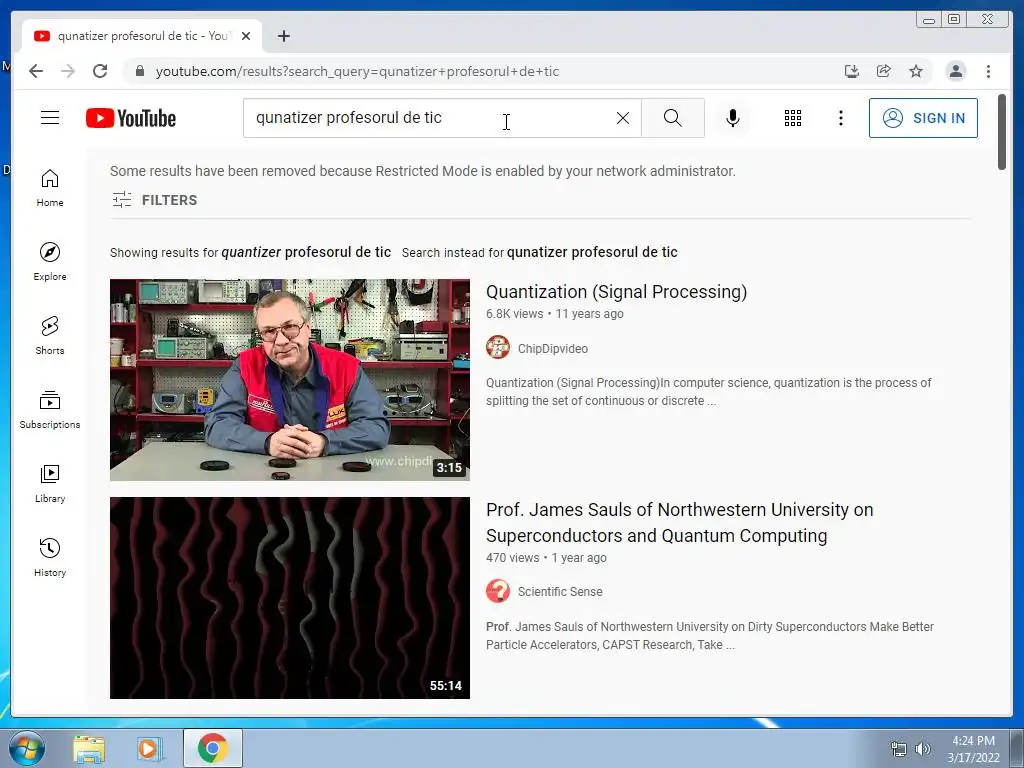This screenshot has height=768, width=1024.
Task: Click the taskbar clock showing 4:24 PM
Action: pyautogui.click(x=973, y=749)
